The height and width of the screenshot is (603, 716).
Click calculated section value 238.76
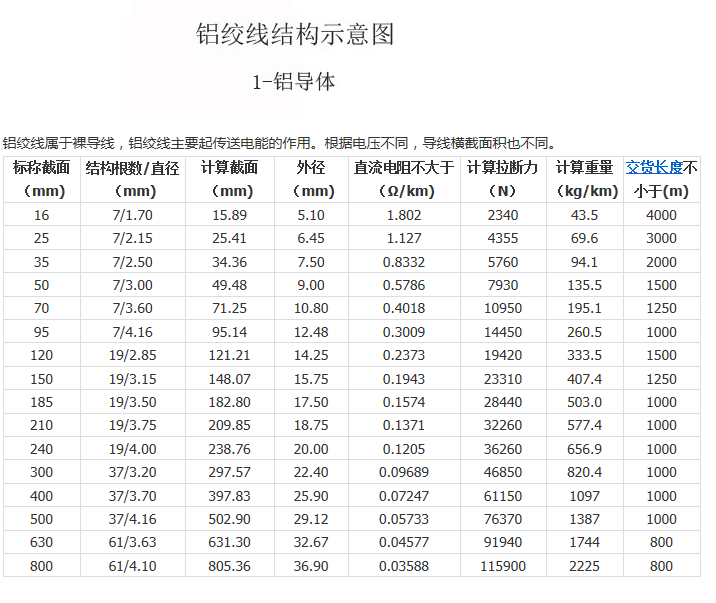230,449
